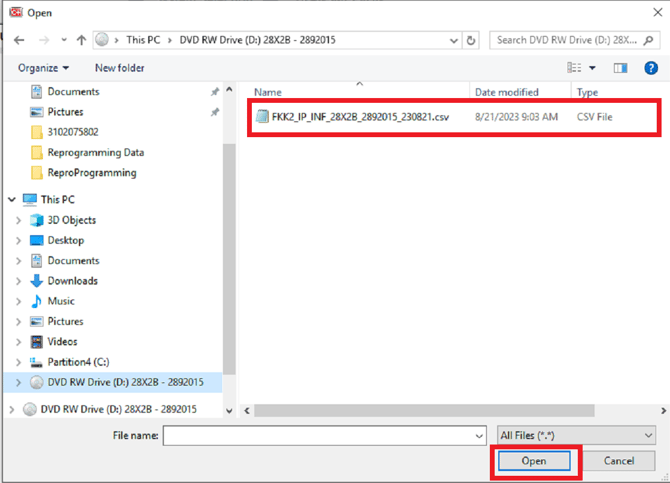The height and width of the screenshot is (483, 670).
Task: Open the Reprogramming Data folder
Action: (87, 153)
